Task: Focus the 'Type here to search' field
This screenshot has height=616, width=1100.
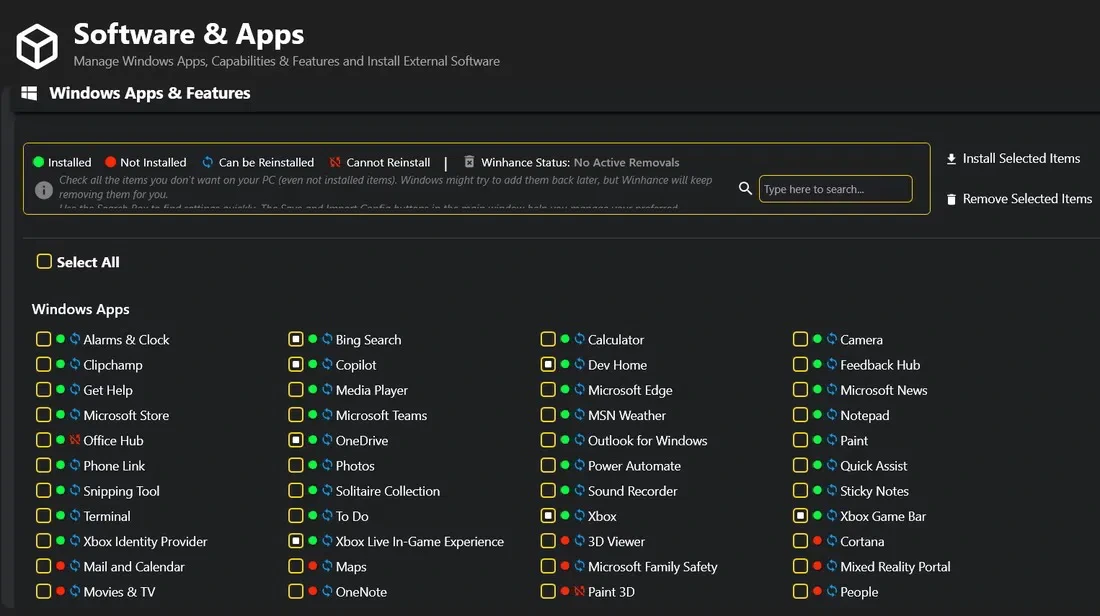Action: tap(835, 189)
